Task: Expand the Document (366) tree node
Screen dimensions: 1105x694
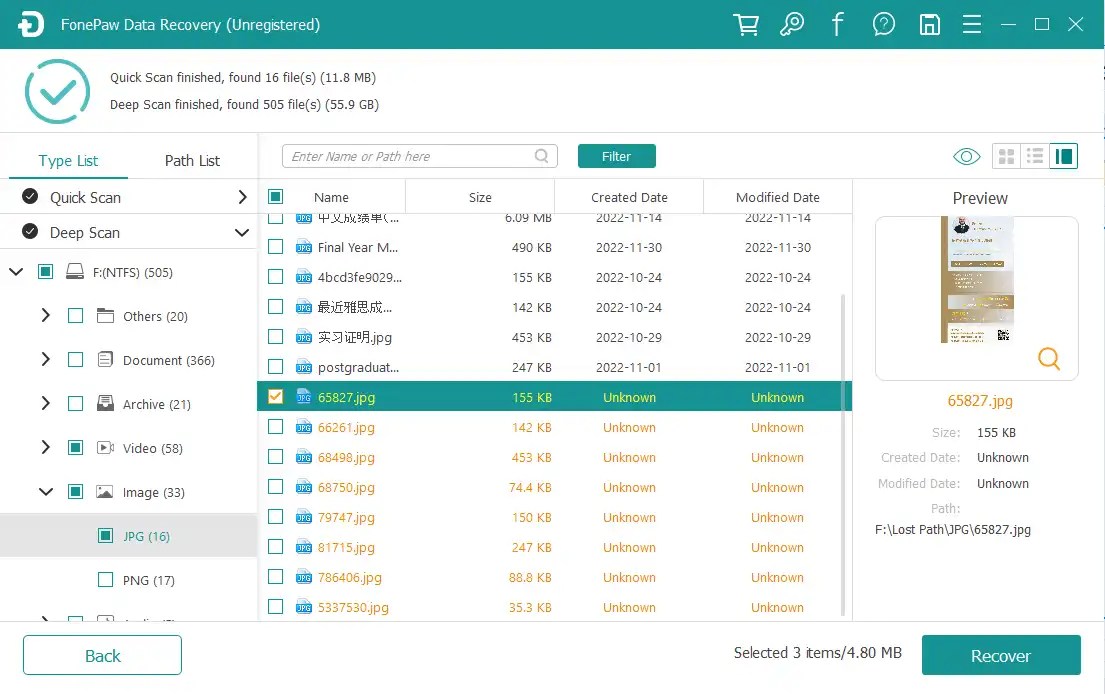Action: pyautogui.click(x=46, y=359)
